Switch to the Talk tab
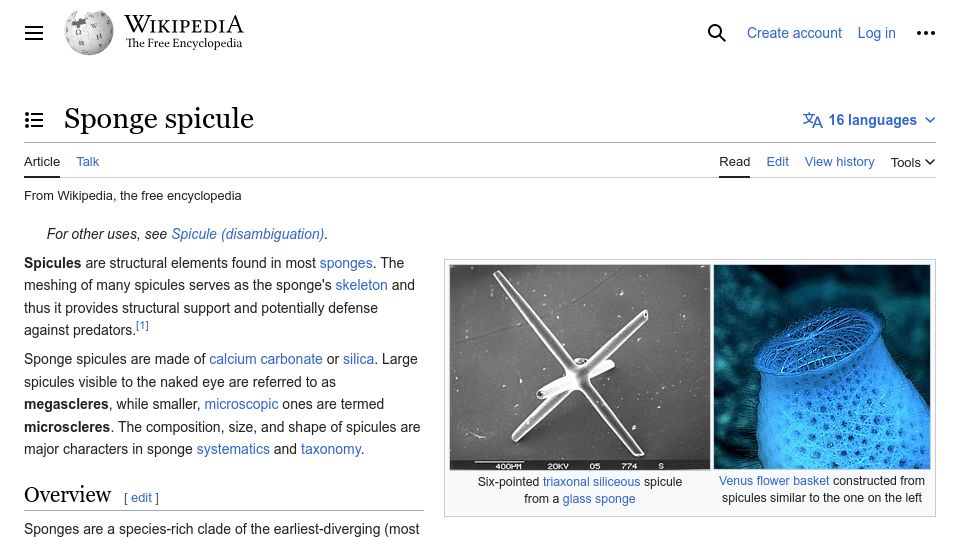The width and height of the screenshot is (960, 540). [88, 162]
